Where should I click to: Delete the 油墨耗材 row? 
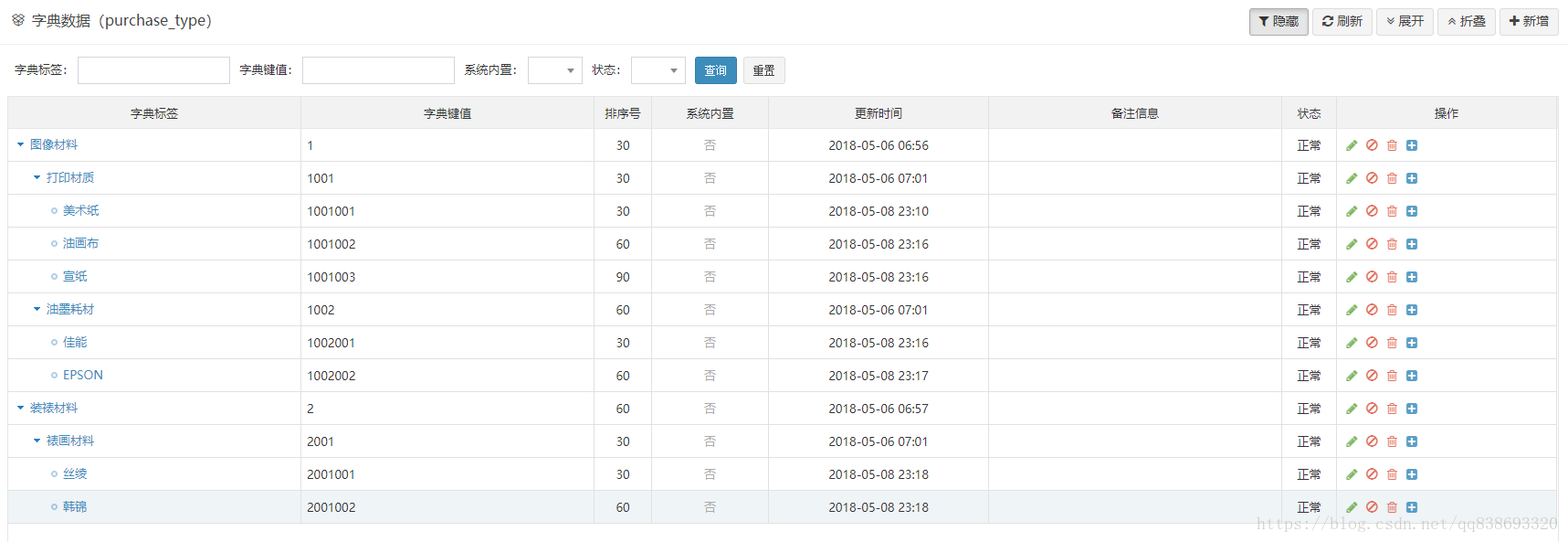[x=1392, y=310]
